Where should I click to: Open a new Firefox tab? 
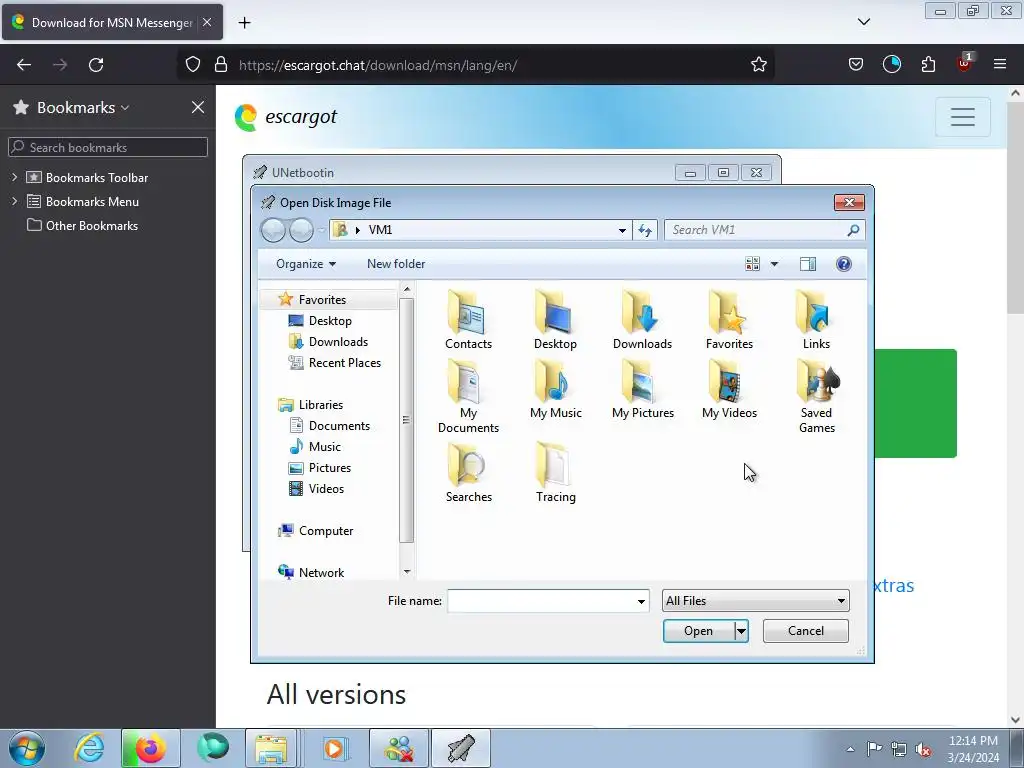(244, 22)
